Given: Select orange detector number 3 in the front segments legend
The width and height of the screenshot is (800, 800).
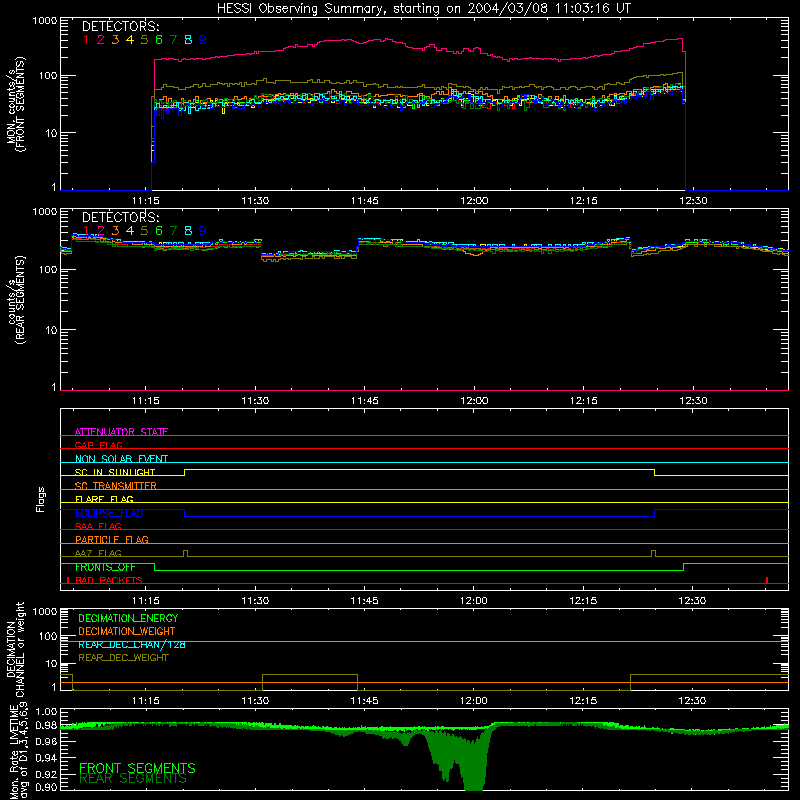Looking at the screenshot, I should [x=115, y=40].
